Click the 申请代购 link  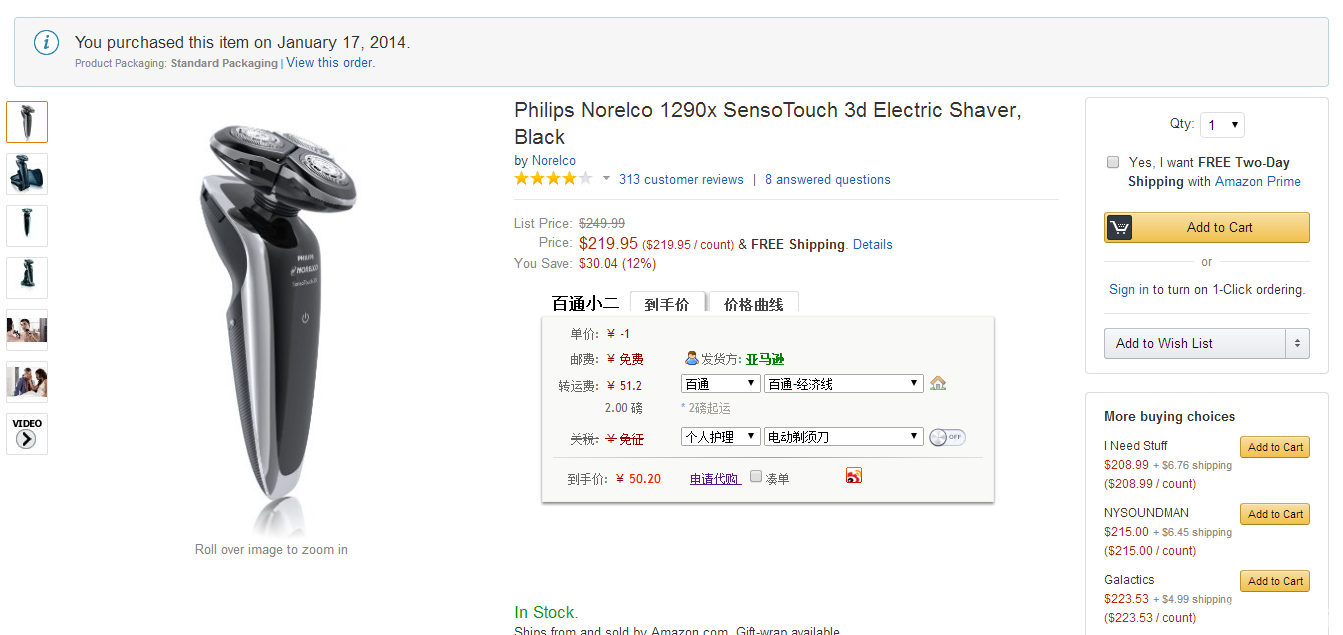[716, 479]
